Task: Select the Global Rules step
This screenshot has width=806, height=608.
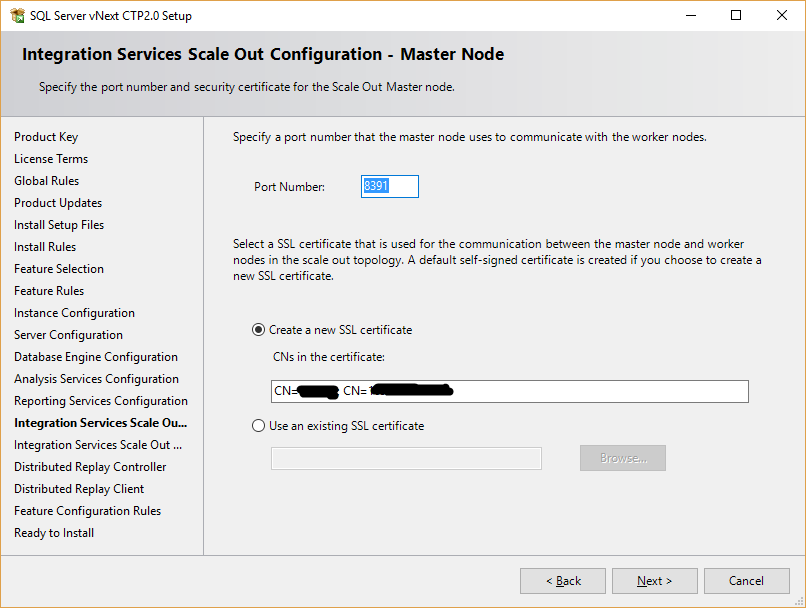Action: pos(47,181)
